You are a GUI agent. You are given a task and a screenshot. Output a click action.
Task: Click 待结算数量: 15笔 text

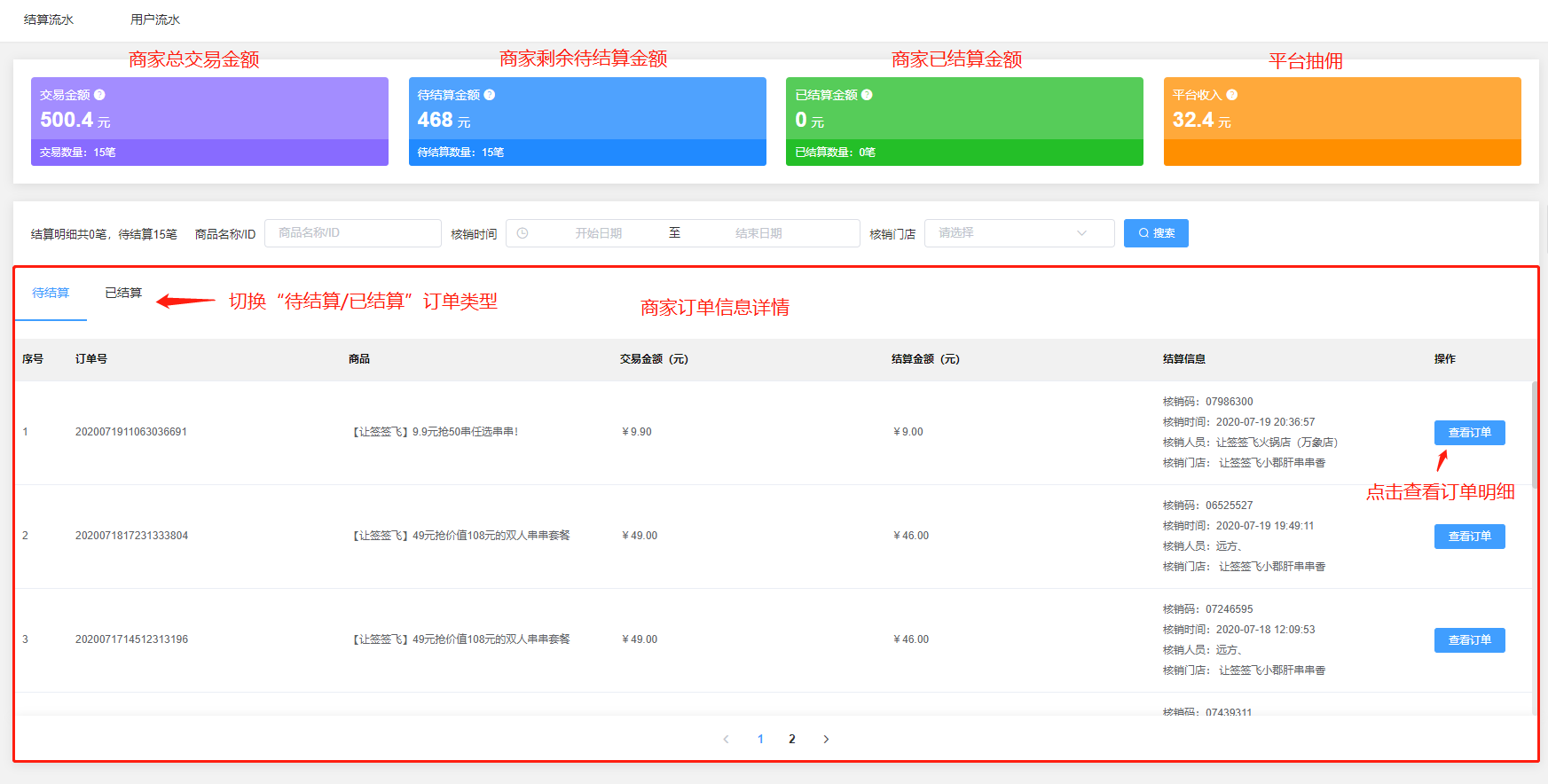pyautogui.click(x=461, y=153)
